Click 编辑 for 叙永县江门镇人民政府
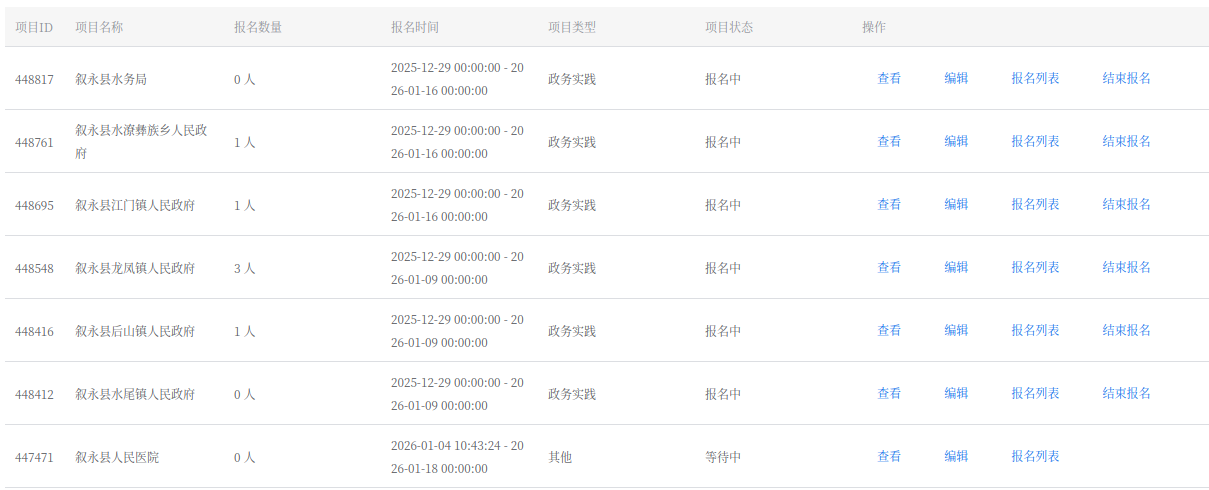 (956, 204)
